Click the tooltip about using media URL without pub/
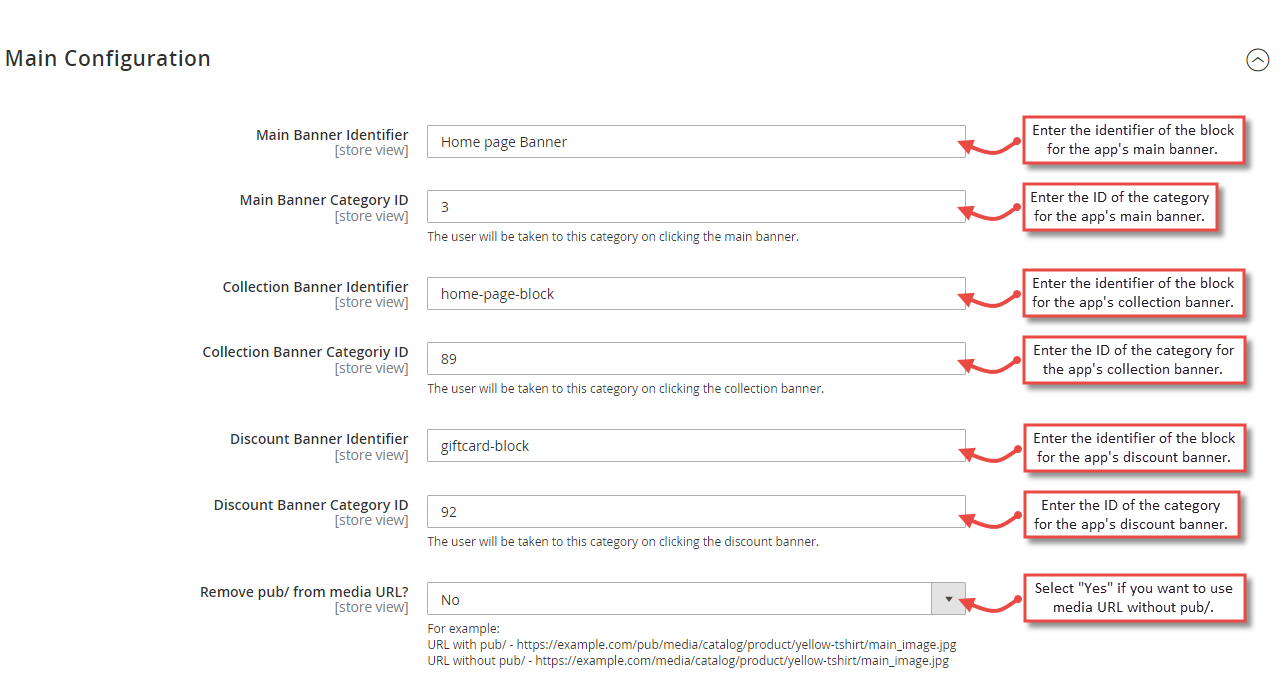This screenshot has width=1285, height=677. [1133, 598]
